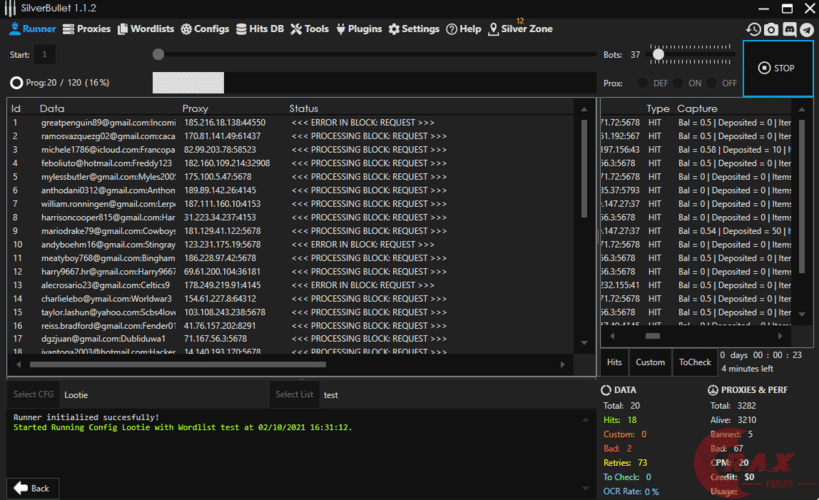Image resolution: width=819 pixels, height=500 pixels.
Task: Open the Discord link icon
Action: (x=789, y=30)
